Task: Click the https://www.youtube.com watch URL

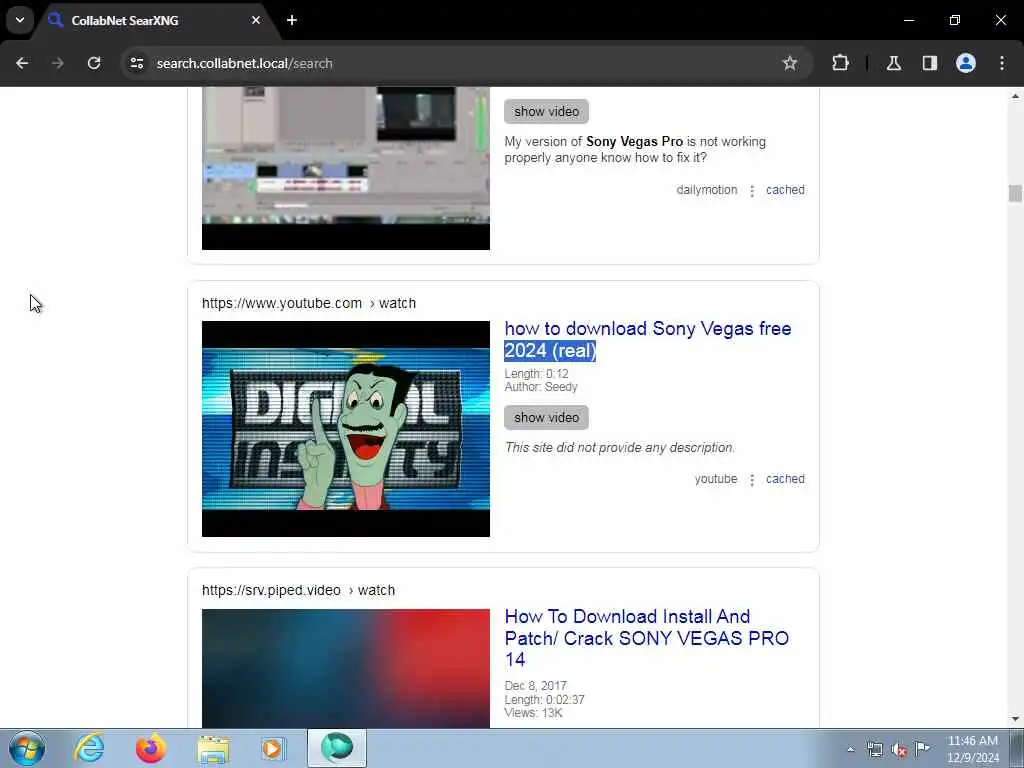Action: (309, 303)
